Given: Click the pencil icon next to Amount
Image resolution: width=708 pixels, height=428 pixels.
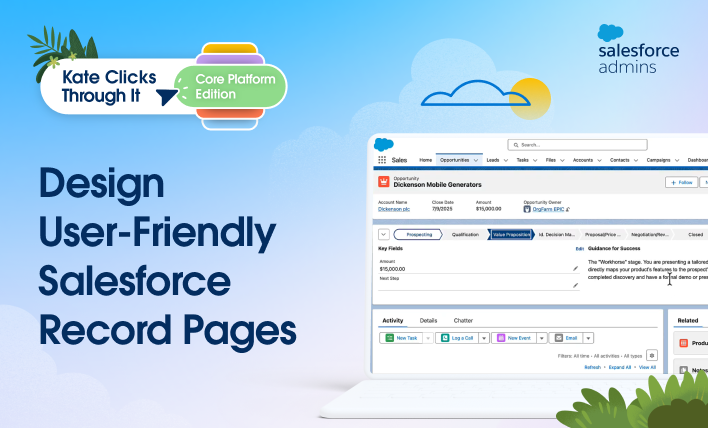Looking at the screenshot, I should pos(575,268).
